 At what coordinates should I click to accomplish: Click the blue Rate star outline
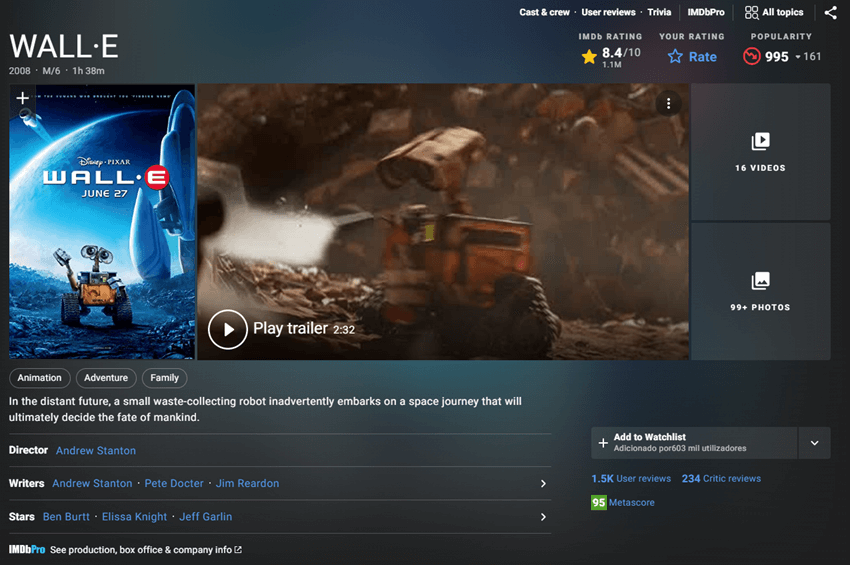coord(675,56)
